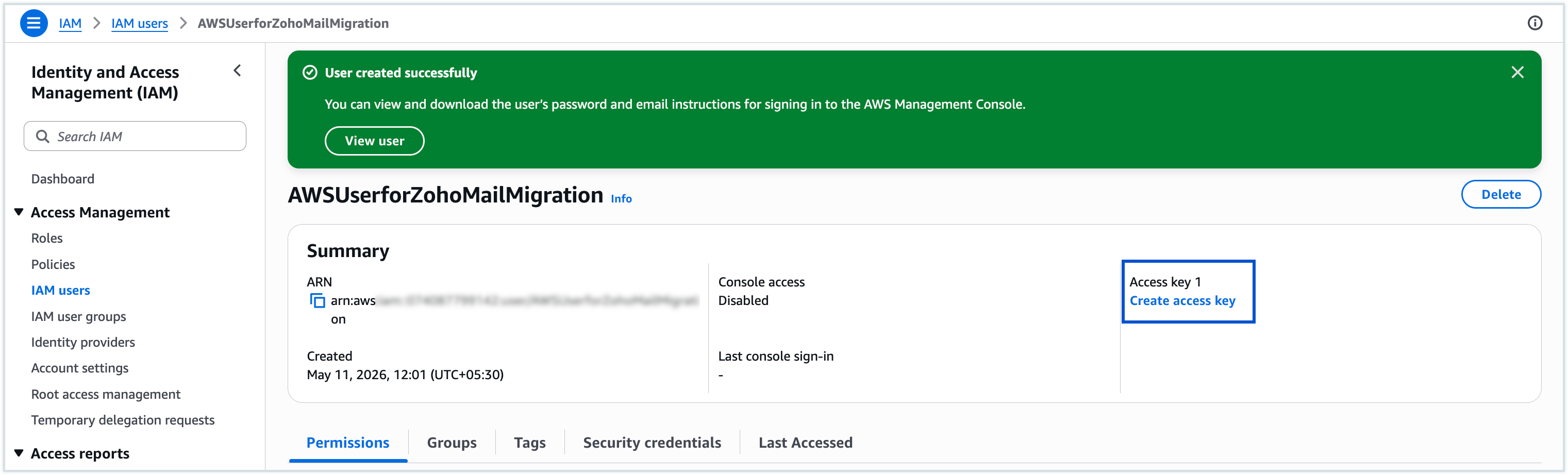Click the Console access 'Disabled' value
Screen dimensions: 1568x475
[743, 300]
